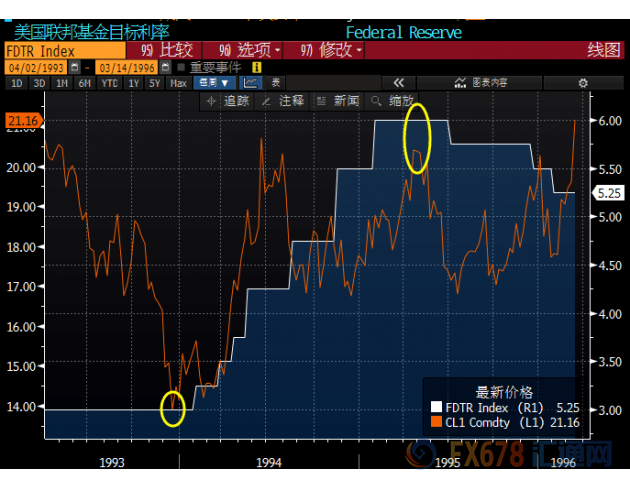Click the 21.16 left axis price tag
This screenshot has width=630, height=490.
pos(23,120)
